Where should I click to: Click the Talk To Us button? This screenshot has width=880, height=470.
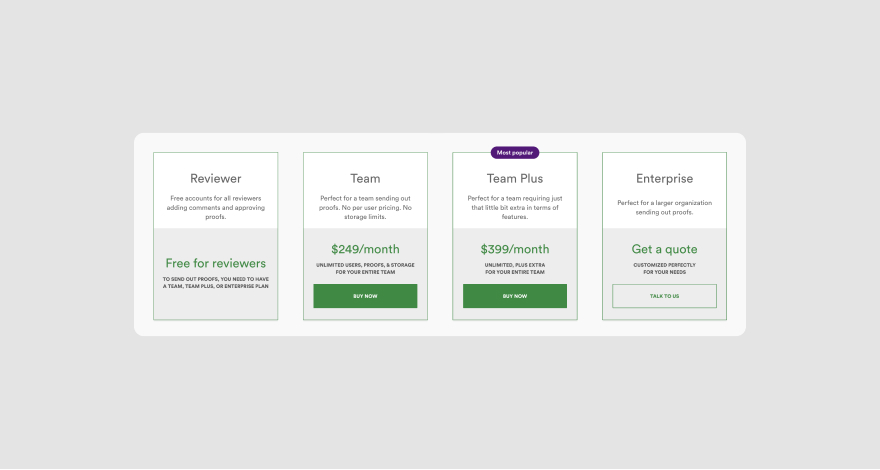(x=664, y=296)
